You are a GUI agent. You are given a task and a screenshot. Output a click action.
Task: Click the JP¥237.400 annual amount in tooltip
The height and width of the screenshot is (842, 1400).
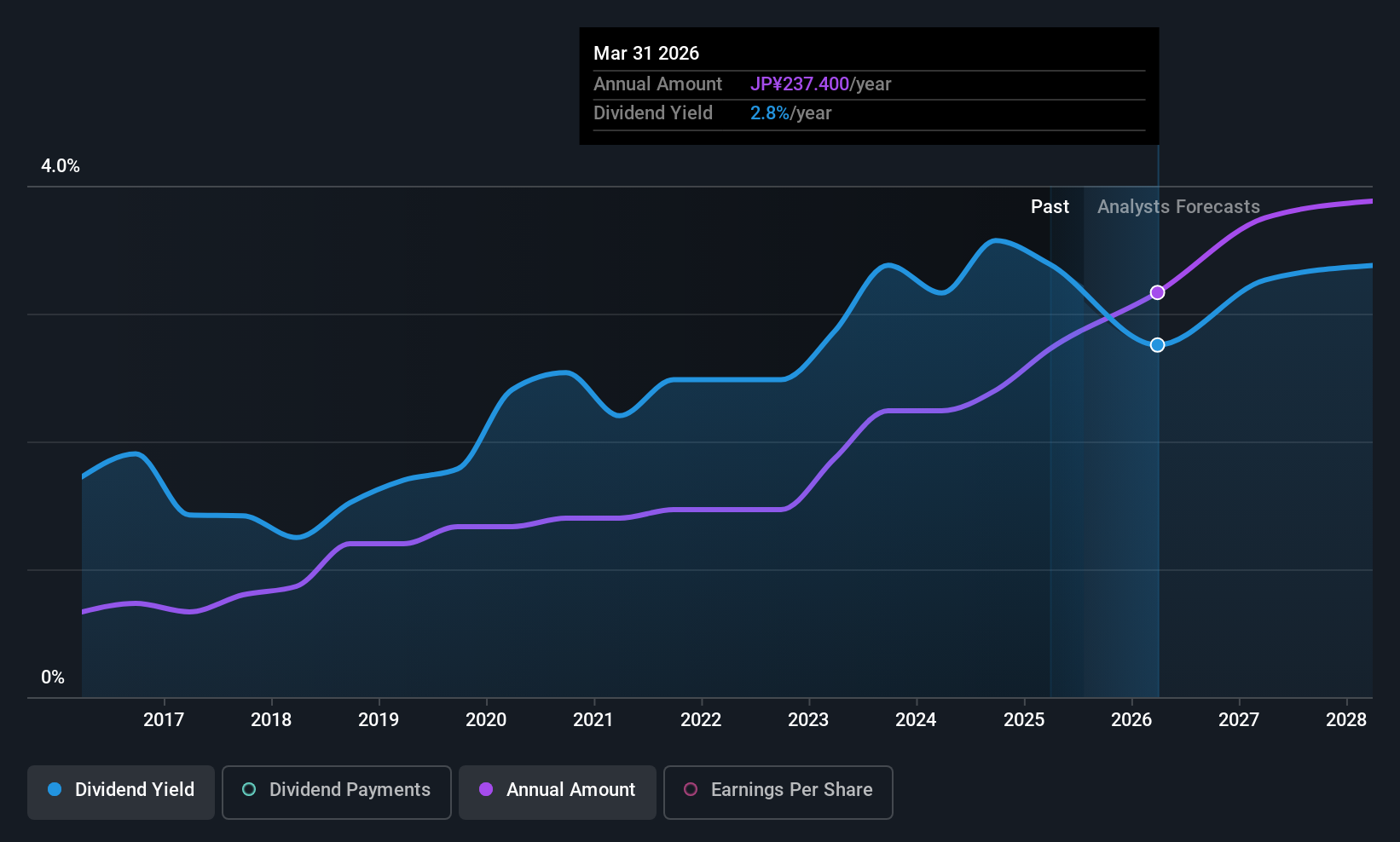(799, 84)
